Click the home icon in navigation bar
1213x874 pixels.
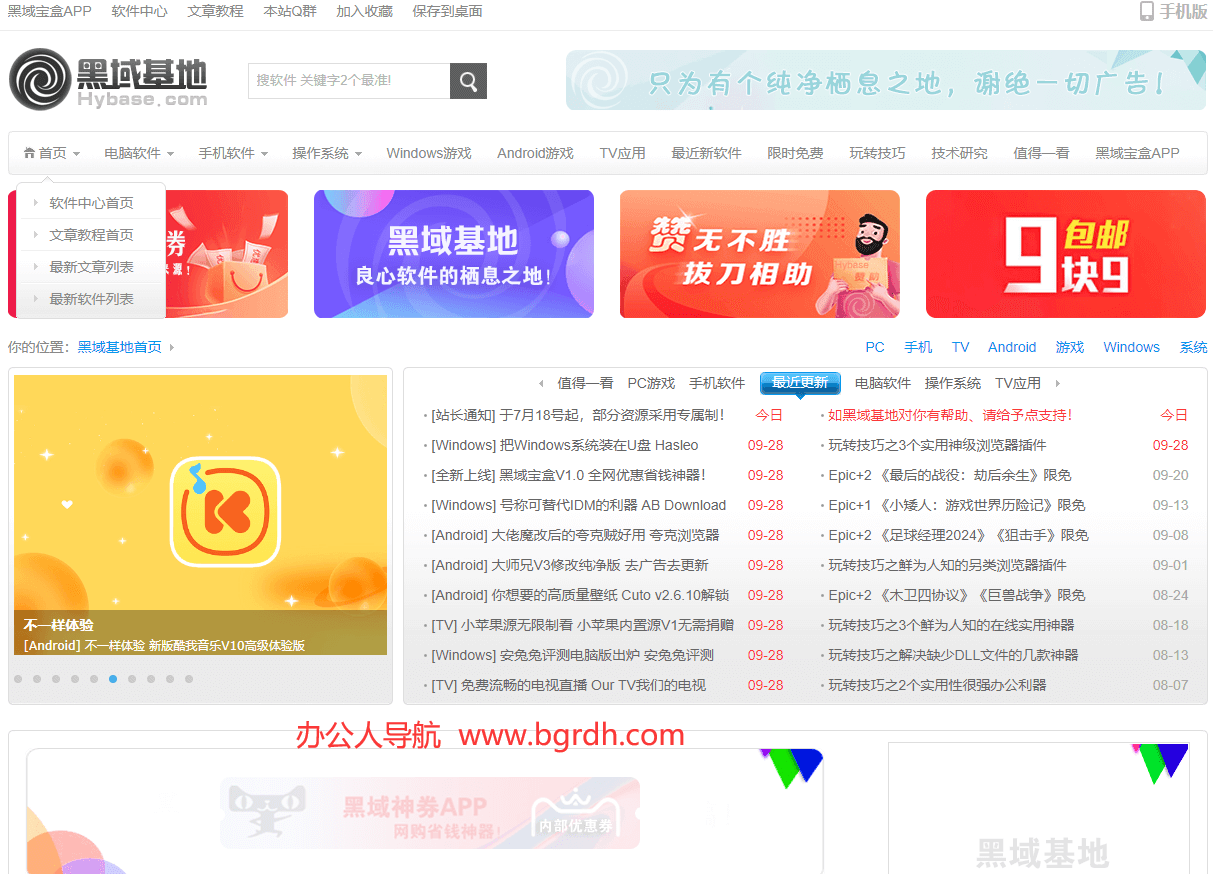29,154
